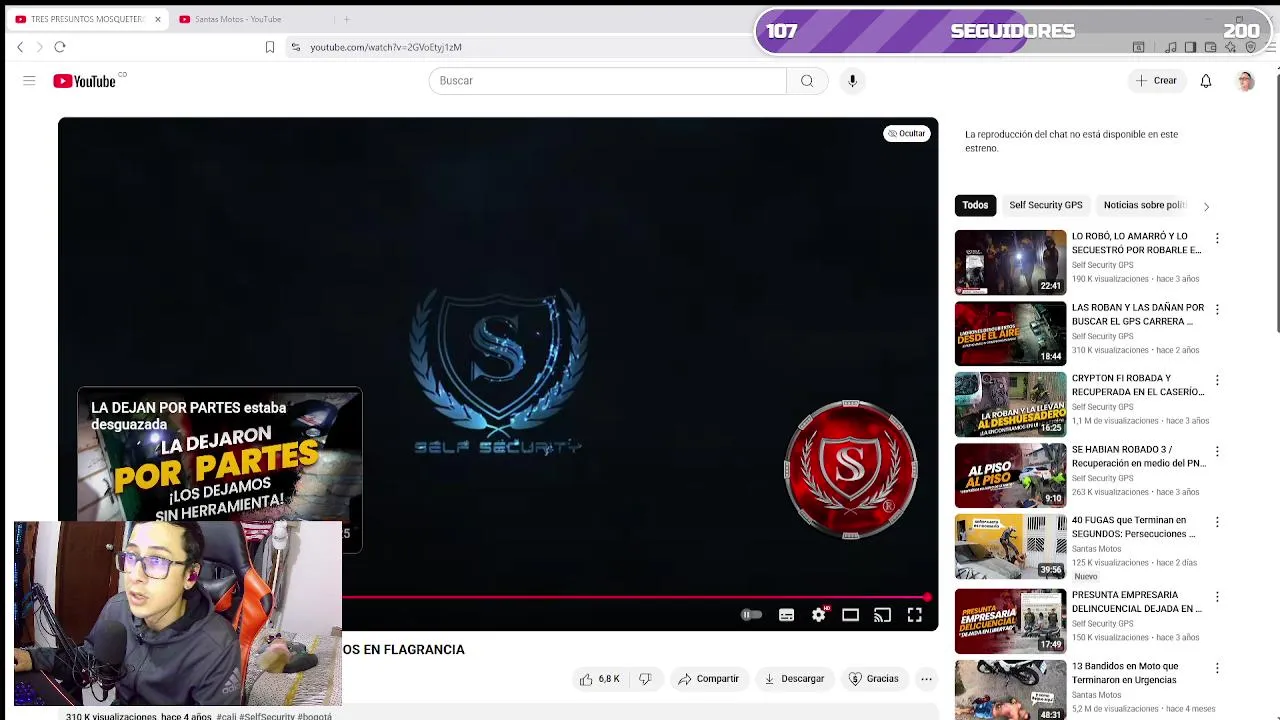Cast the video to a TV
The height and width of the screenshot is (720, 1280).
coord(882,615)
